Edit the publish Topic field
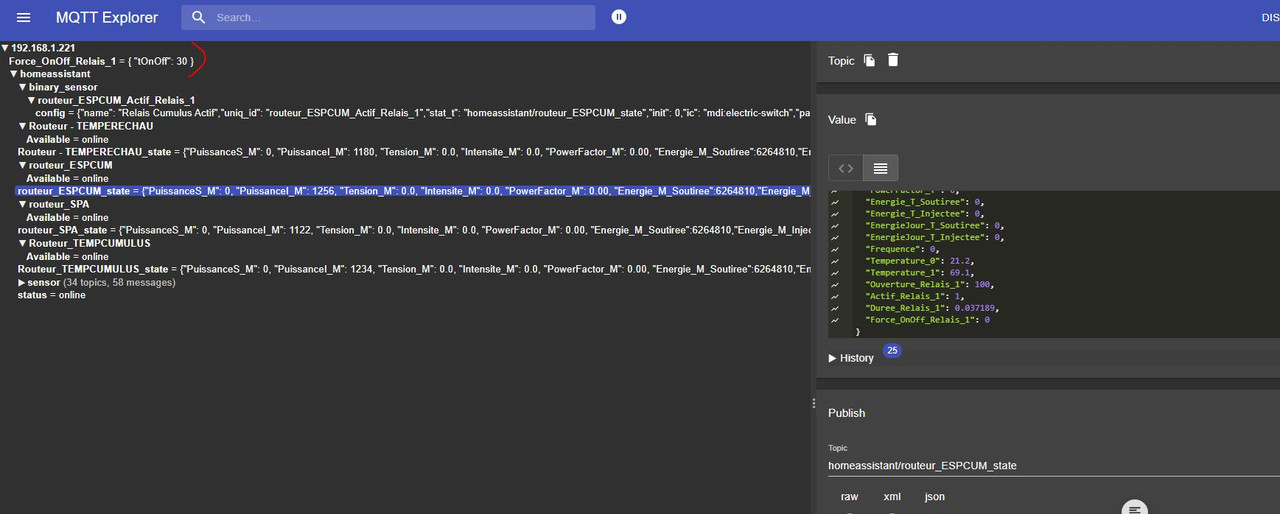This screenshot has width=1280, height=514. 1054,466
